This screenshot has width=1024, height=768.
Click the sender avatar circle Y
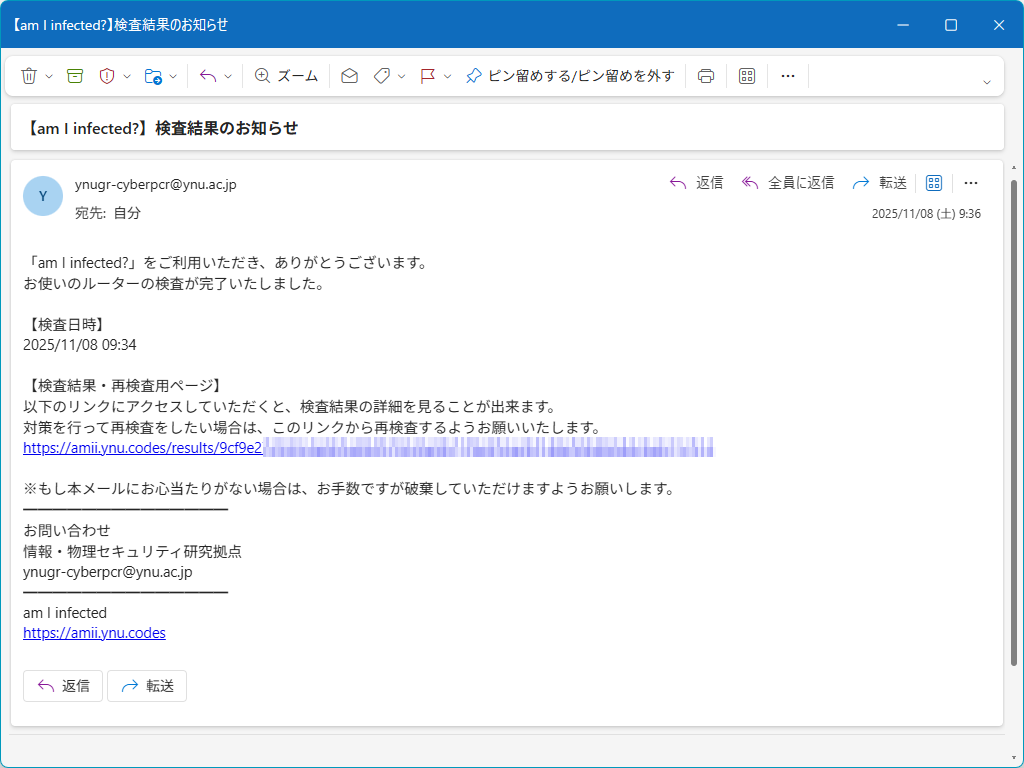[43, 196]
